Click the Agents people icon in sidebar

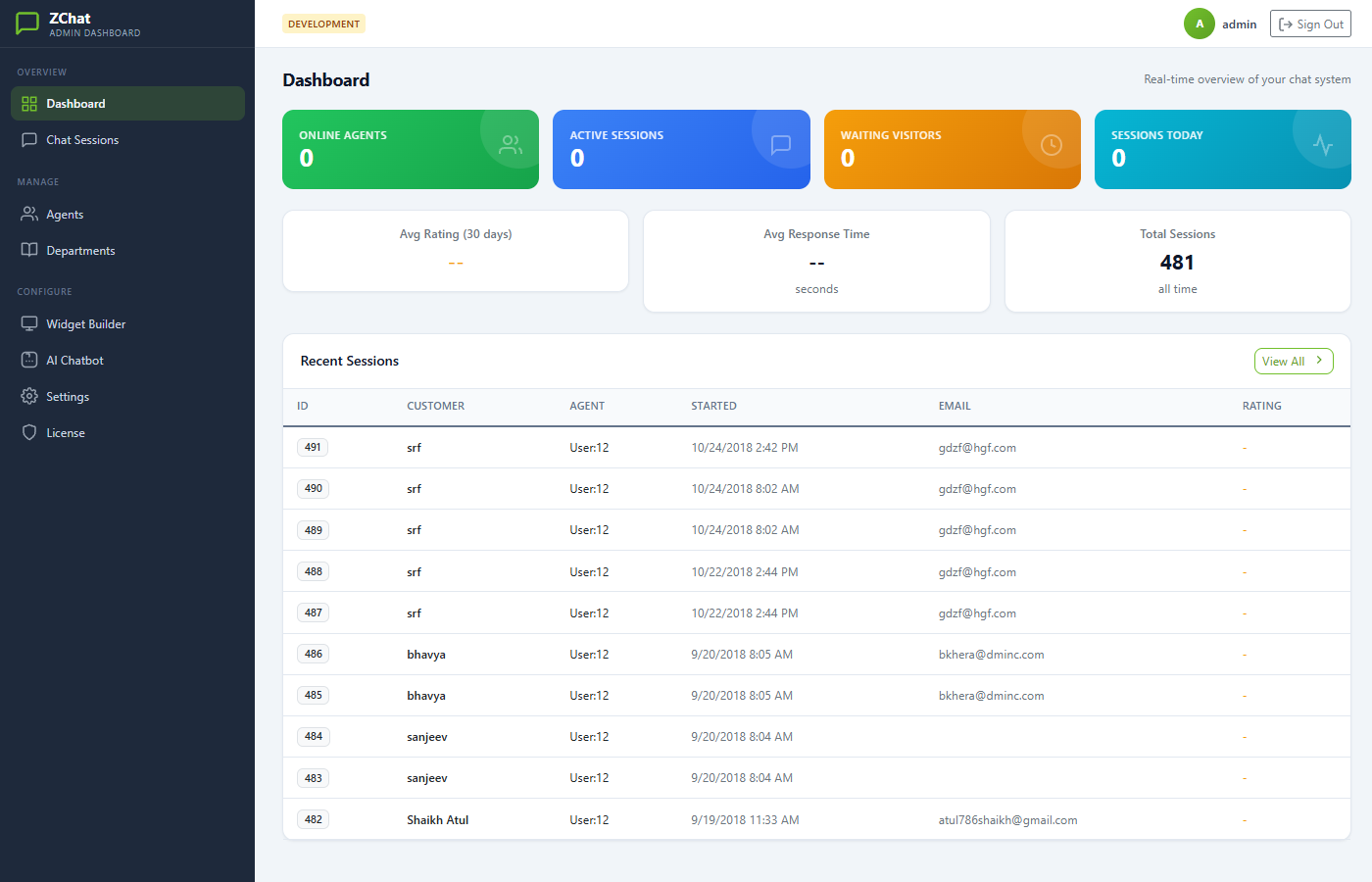[x=30, y=214]
